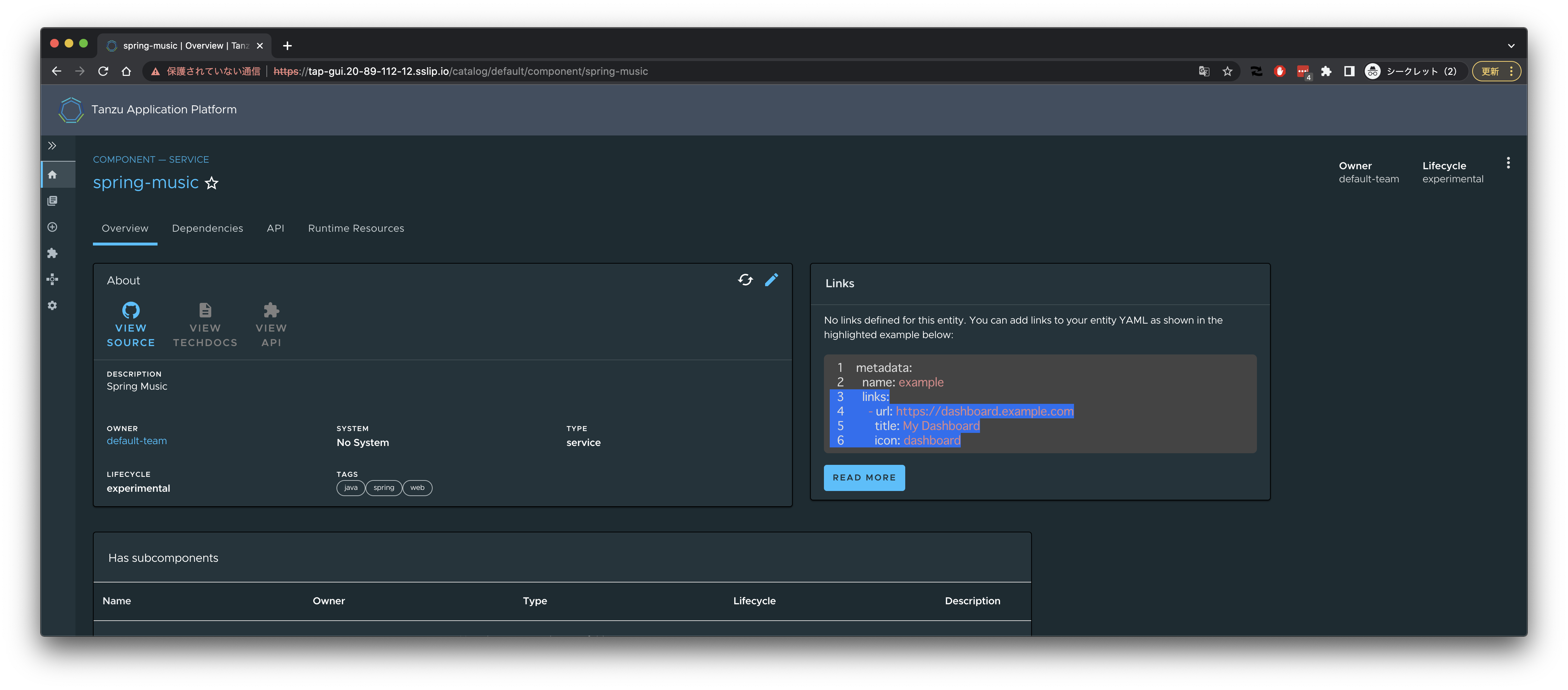Sort subcomponents by Lifecycle column
The width and height of the screenshot is (1568, 690).
click(x=754, y=601)
